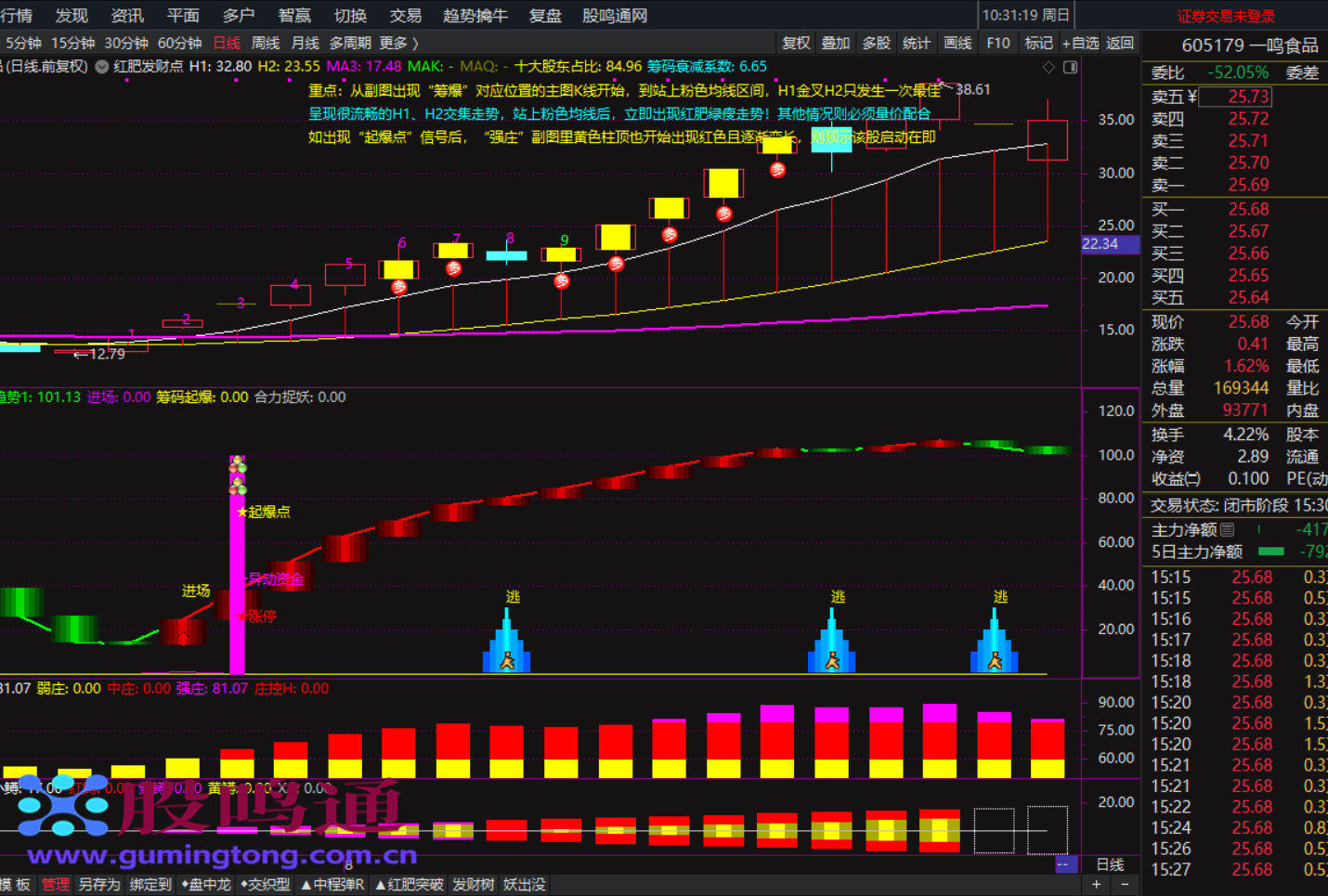
Task: Click 证券交易未登录 login link
Action: [x=1226, y=16]
